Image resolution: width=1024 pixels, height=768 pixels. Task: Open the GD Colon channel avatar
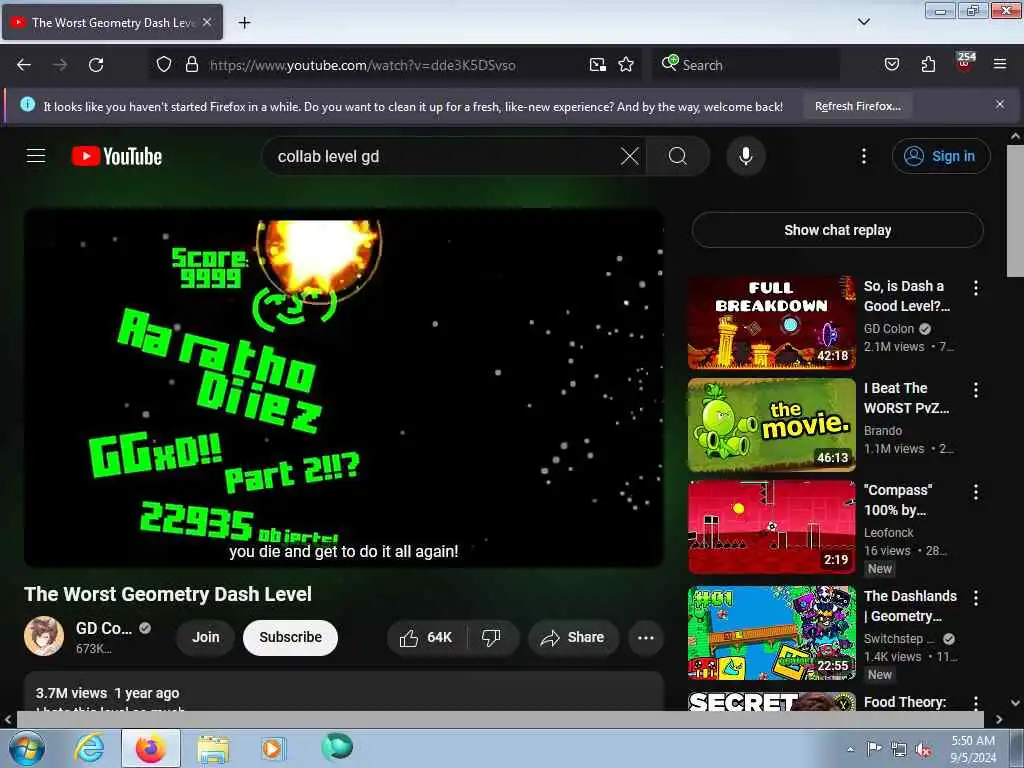[x=44, y=636]
